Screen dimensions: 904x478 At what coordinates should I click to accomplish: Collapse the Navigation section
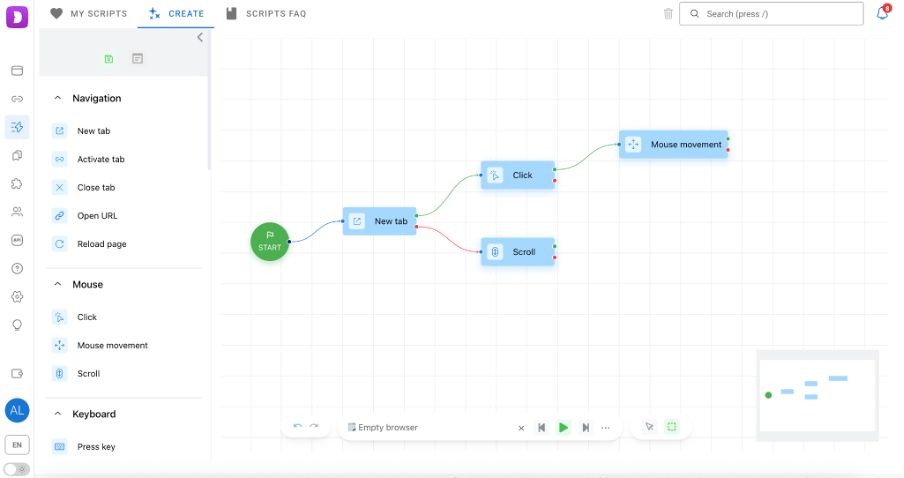[58, 98]
